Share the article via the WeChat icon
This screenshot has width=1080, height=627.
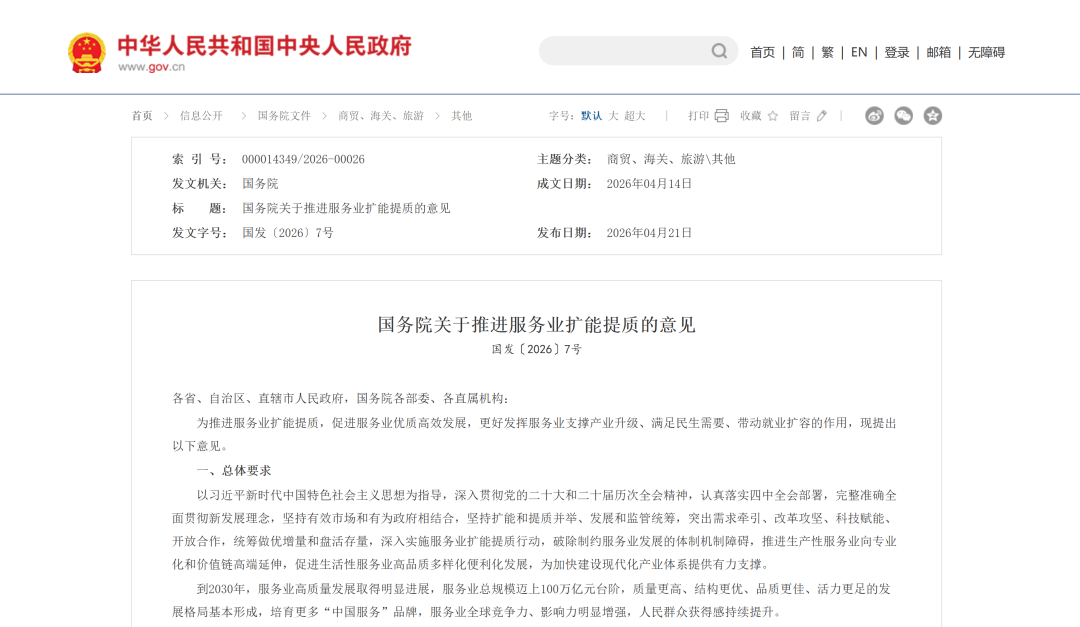click(x=903, y=115)
